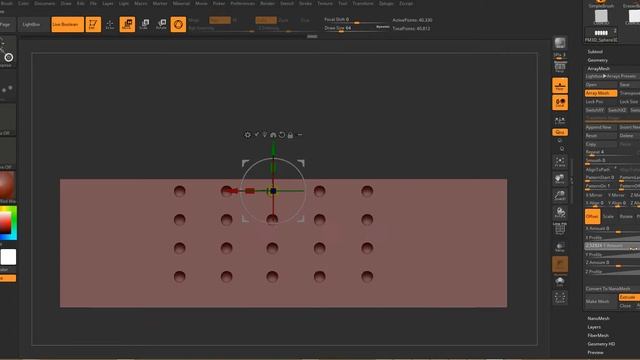Adjust the Z Amount slider

[612, 263]
